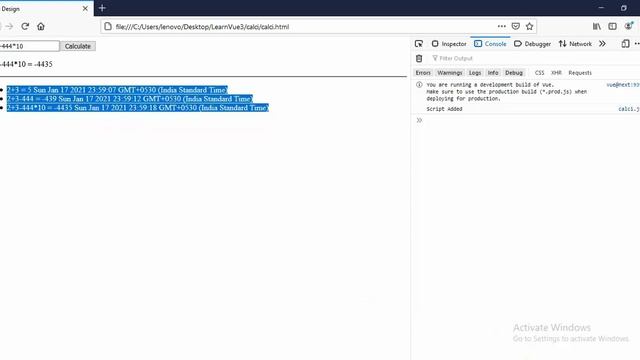The width and height of the screenshot is (640, 360).
Task: Clear the console output trash icon
Action: coord(419,58)
